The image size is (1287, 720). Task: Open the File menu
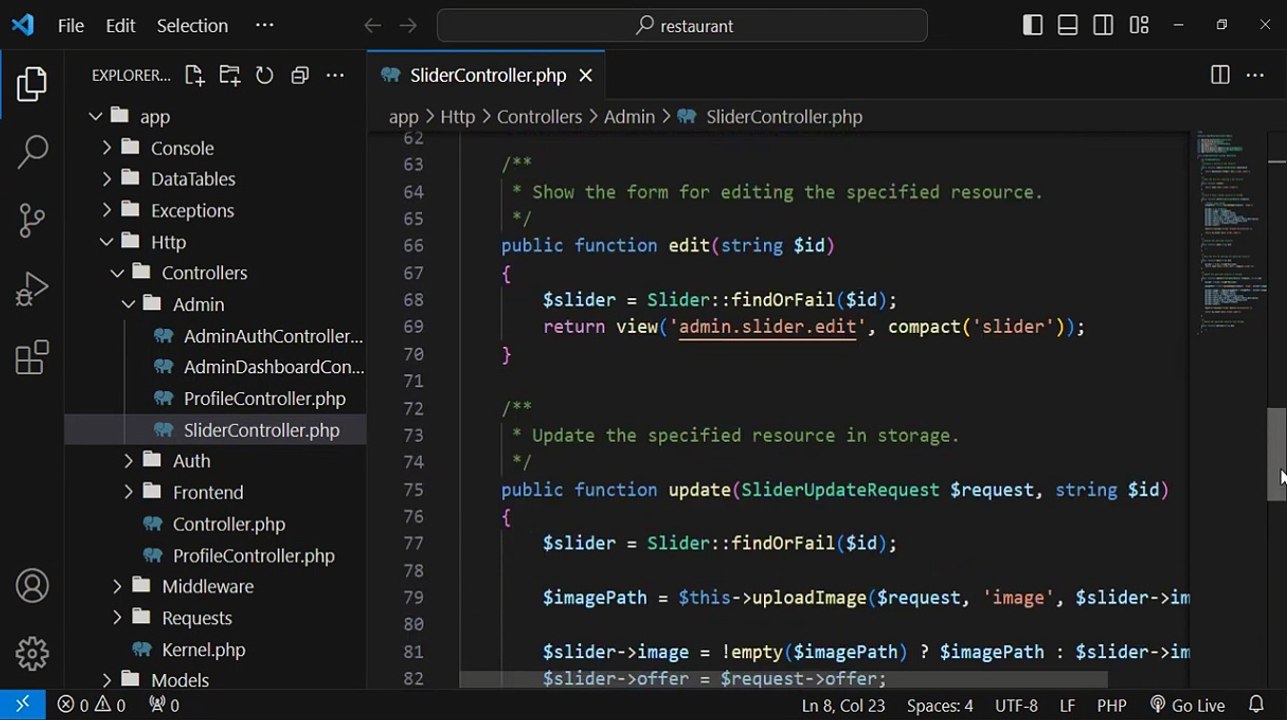tap(71, 26)
